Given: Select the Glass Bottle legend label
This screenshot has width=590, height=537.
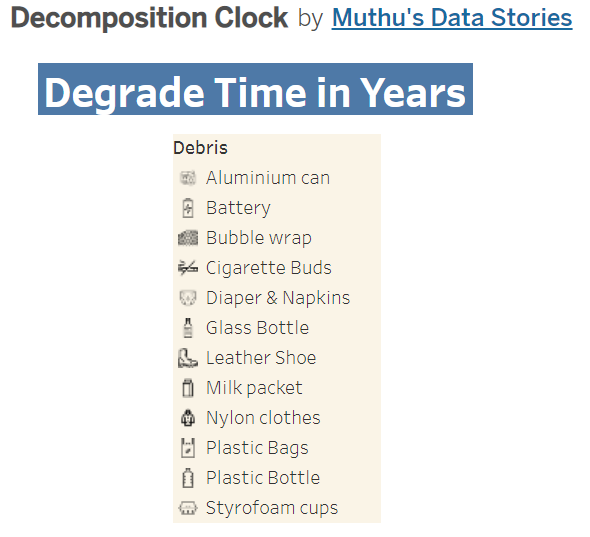Looking at the screenshot, I should (x=257, y=328).
